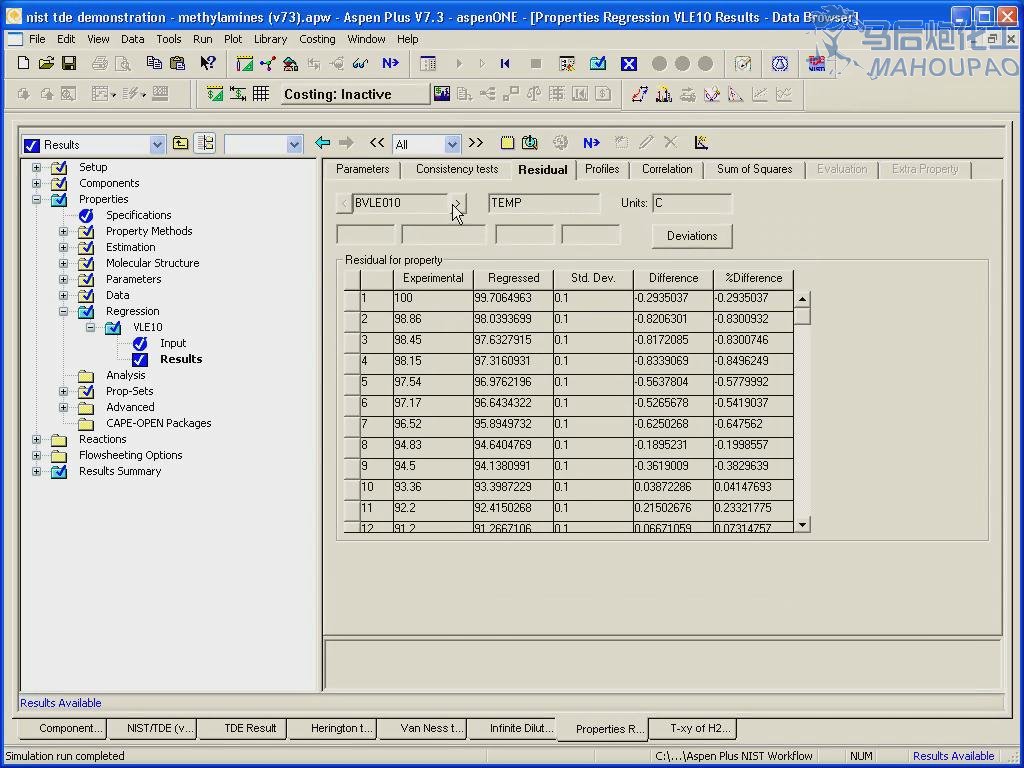Click the blue X icon in toolbar

(628, 63)
